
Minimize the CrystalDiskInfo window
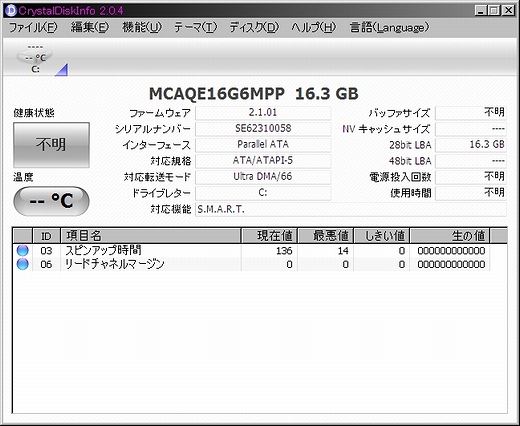[x=481, y=11]
